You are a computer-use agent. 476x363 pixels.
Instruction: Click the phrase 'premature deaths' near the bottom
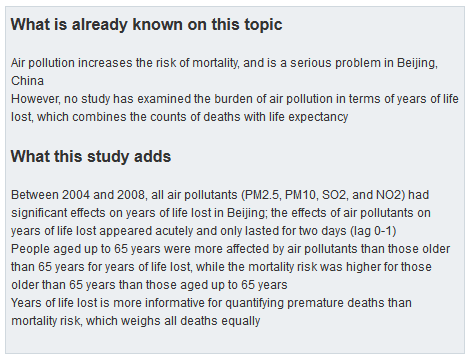tap(335, 303)
